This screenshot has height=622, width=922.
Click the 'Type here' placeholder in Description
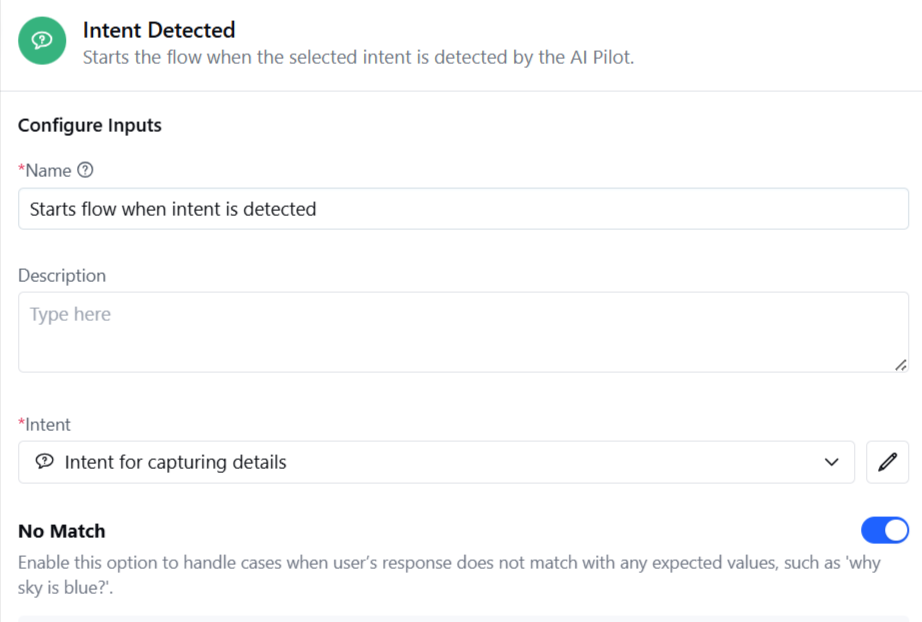point(70,313)
